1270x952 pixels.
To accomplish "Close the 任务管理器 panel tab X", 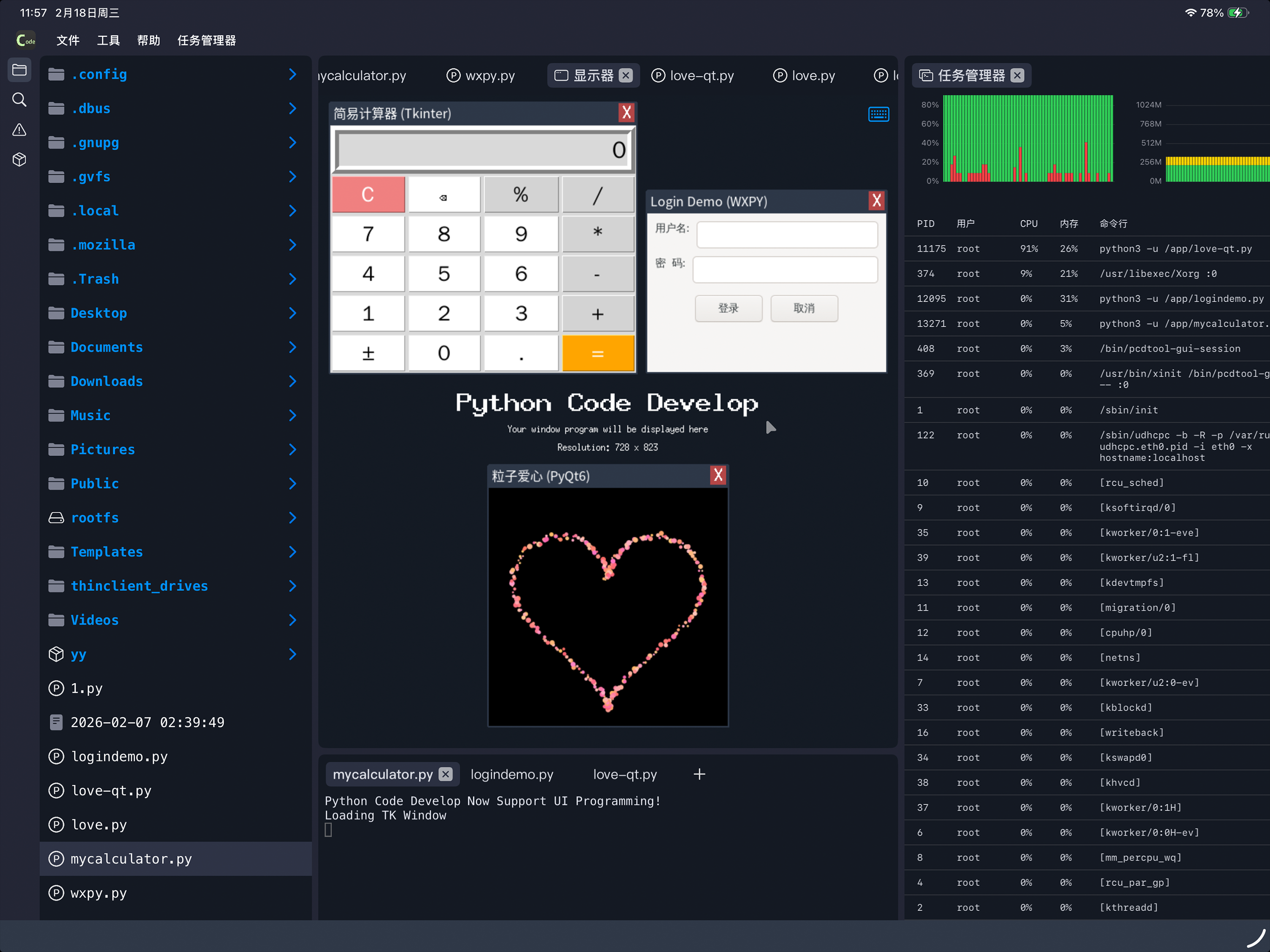I will [x=1017, y=75].
